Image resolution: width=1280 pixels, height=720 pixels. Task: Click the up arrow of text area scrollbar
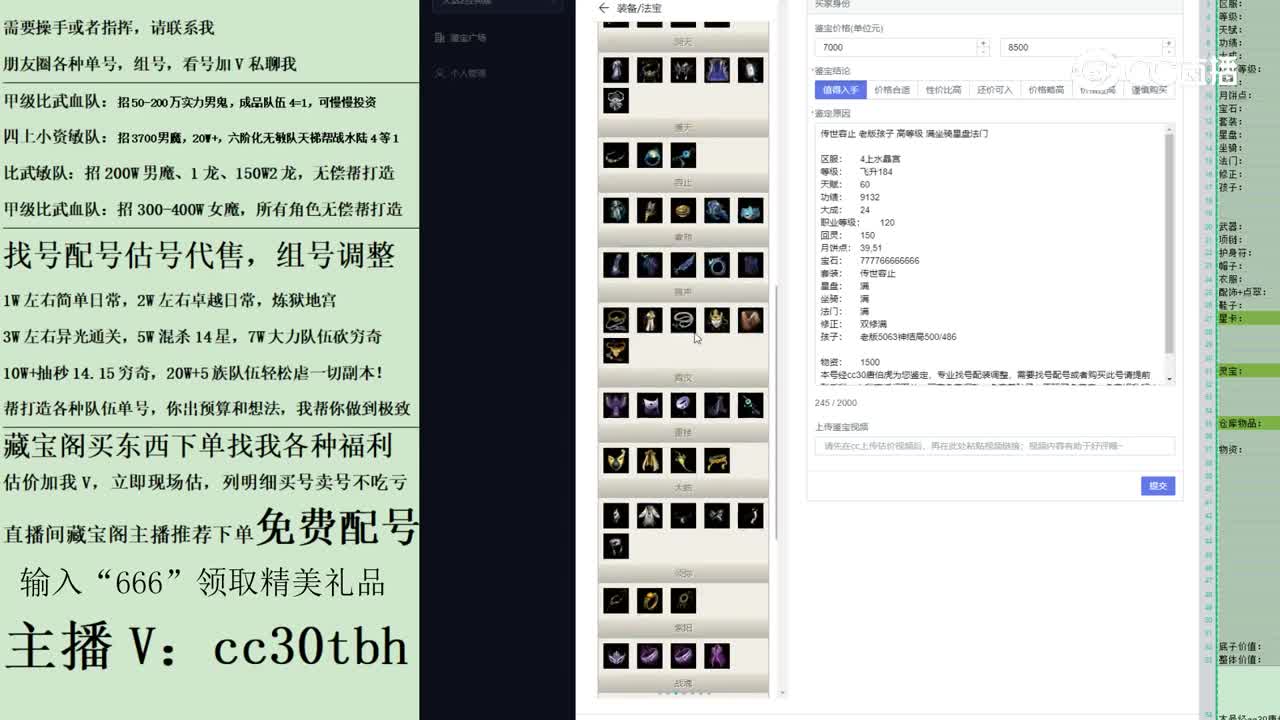[1169, 129]
